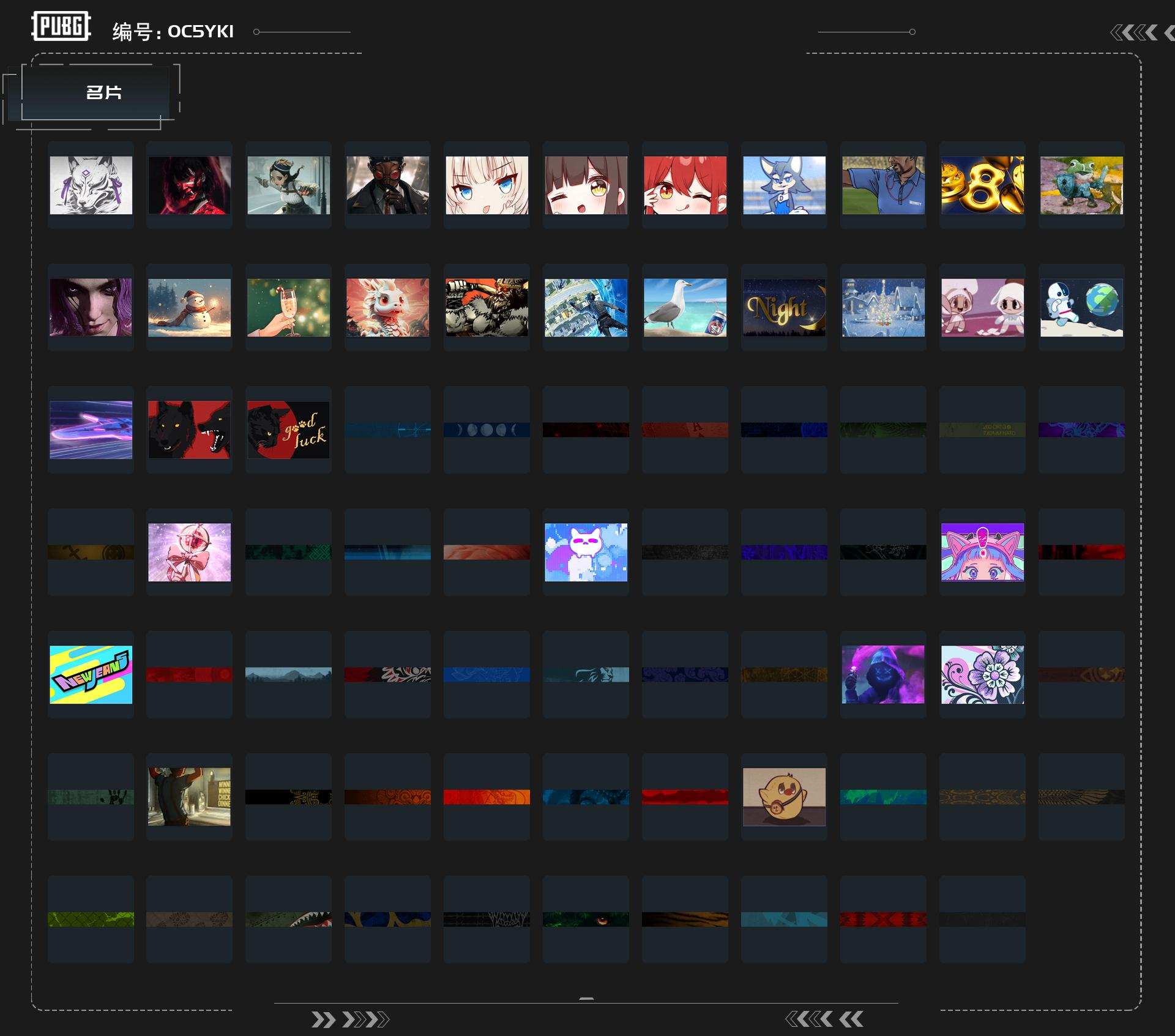Select the gas mask man in suit card
This screenshot has width=1175, height=1036.
(388, 185)
